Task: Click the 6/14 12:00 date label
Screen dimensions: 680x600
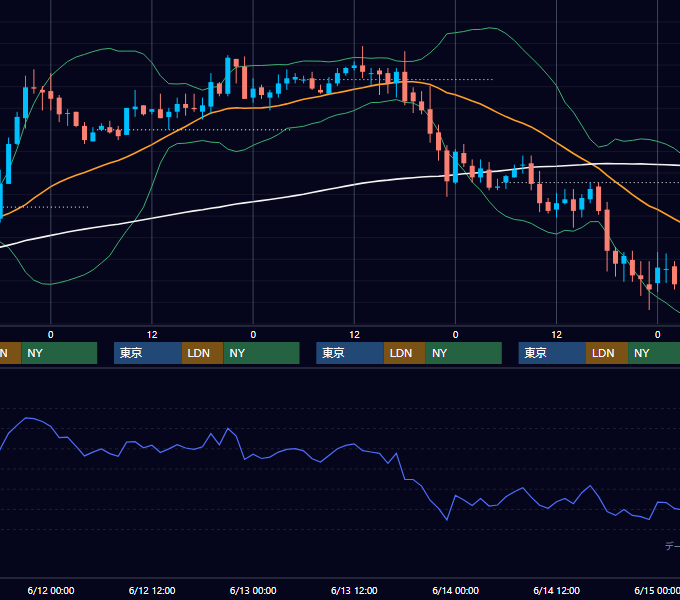Action: [x=556, y=590]
